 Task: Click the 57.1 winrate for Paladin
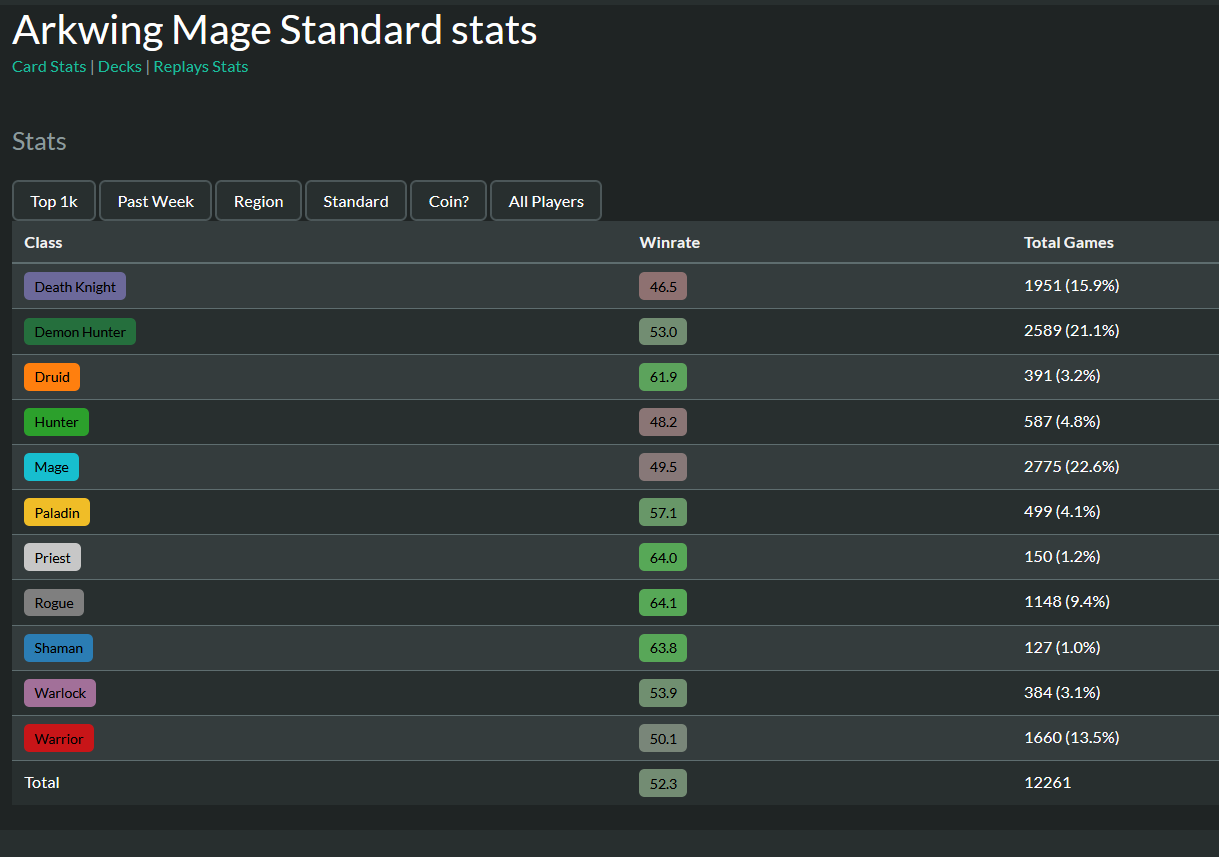point(663,513)
